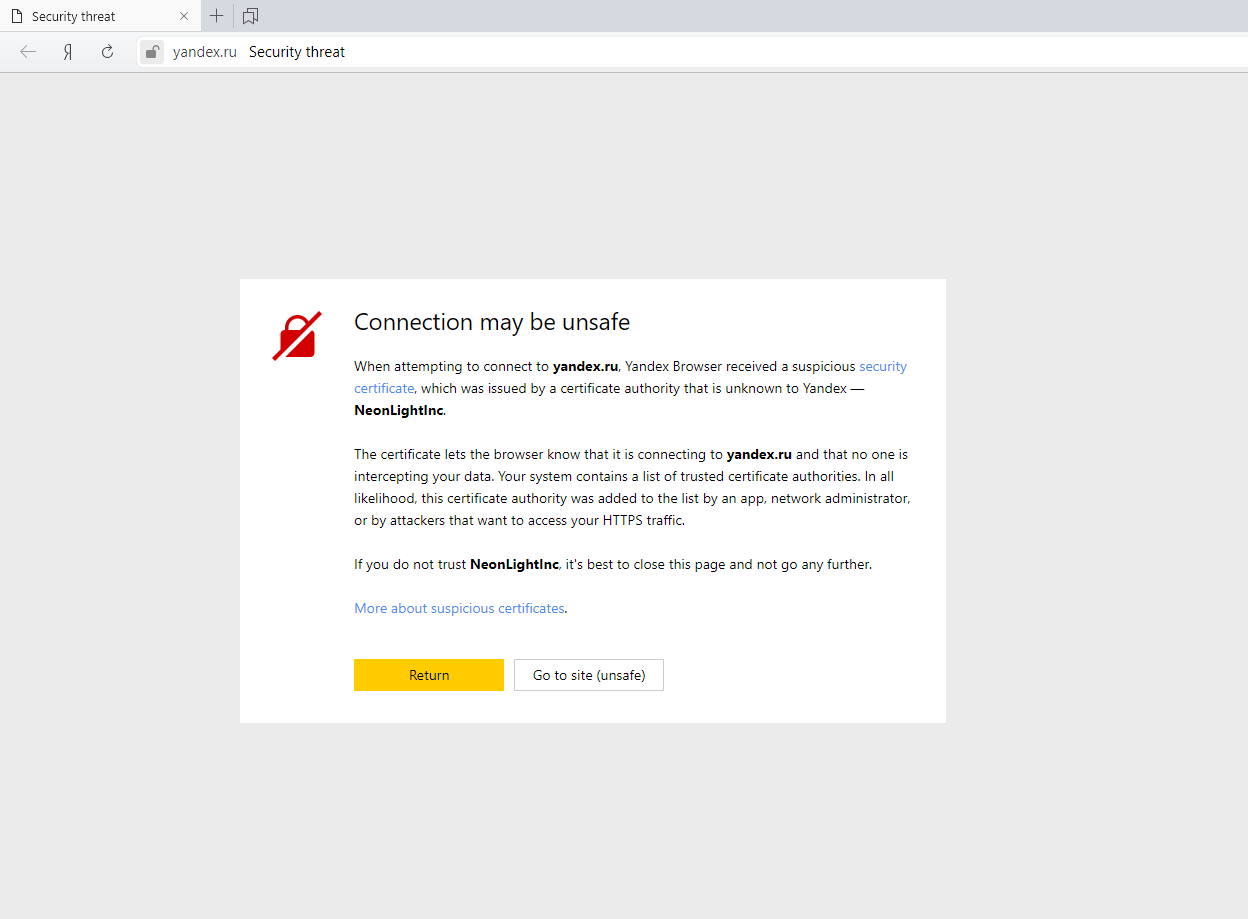The width and height of the screenshot is (1248, 919).
Task: Reload the page using refresh icon
Action: tap(107, 51)
